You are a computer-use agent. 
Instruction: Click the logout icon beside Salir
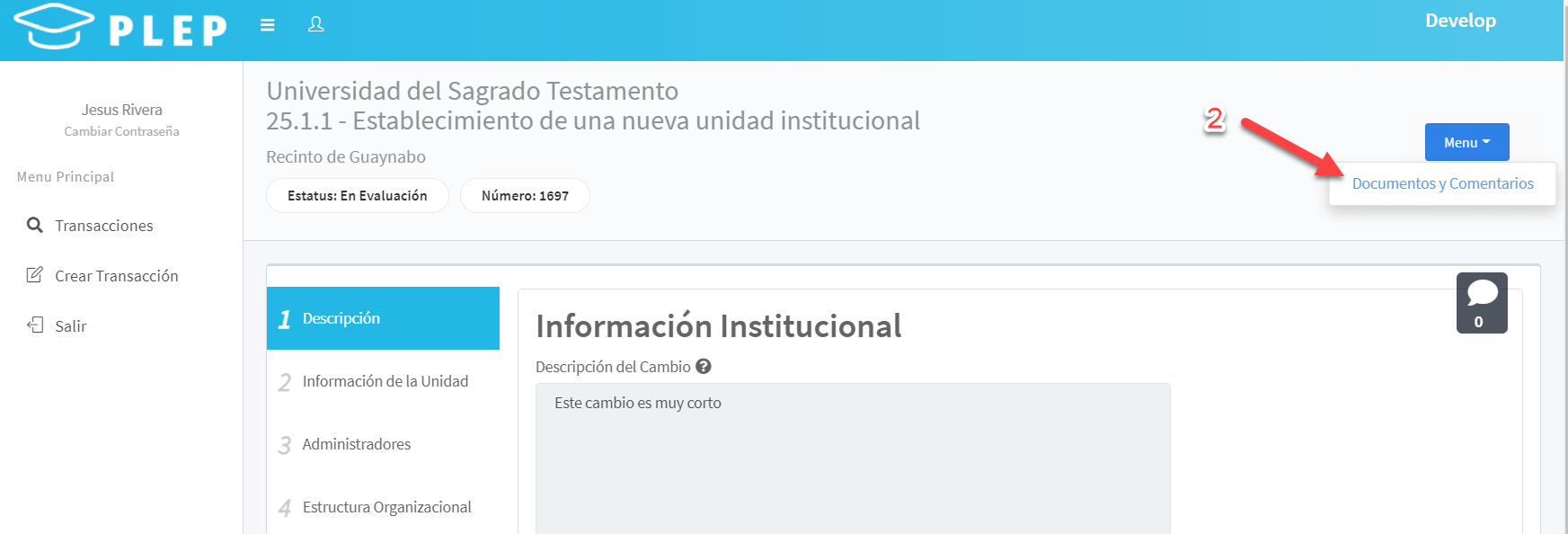point(35,325)
